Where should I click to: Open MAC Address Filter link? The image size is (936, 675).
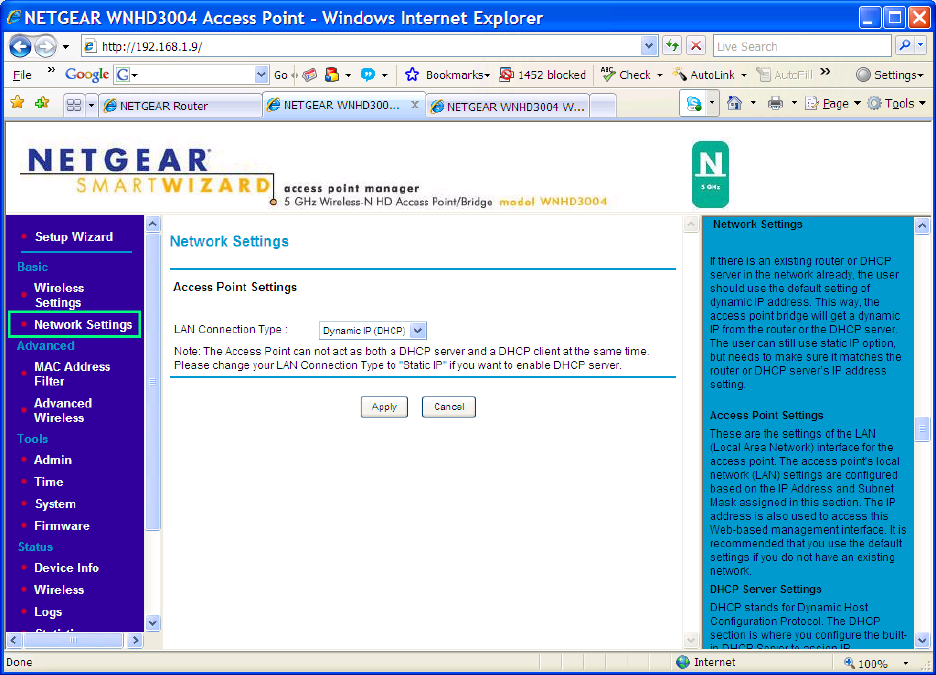[x=72, y=374]
